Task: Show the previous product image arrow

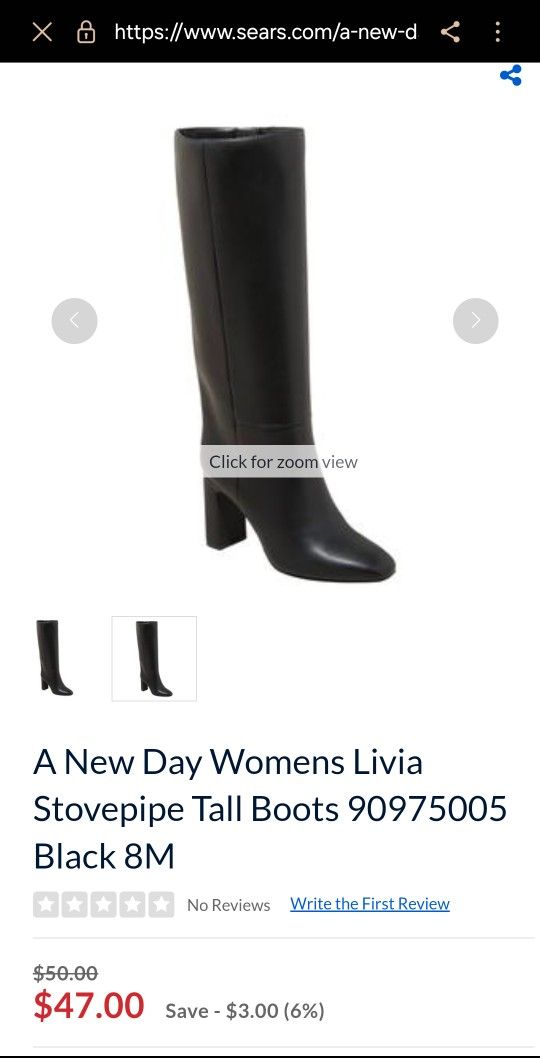Action: coord(74,321)
